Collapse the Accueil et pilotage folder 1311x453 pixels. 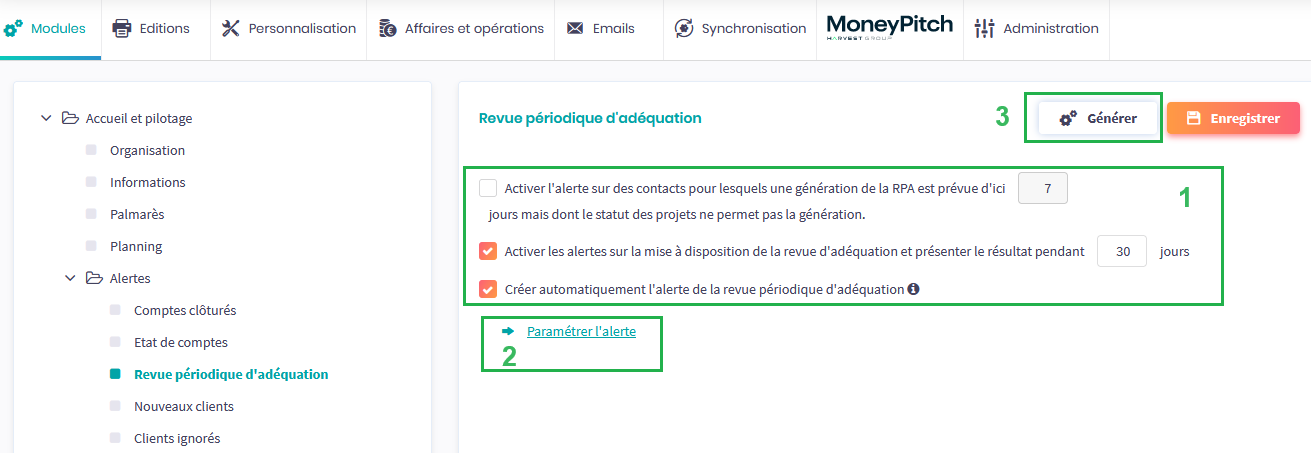click(46, 118)
